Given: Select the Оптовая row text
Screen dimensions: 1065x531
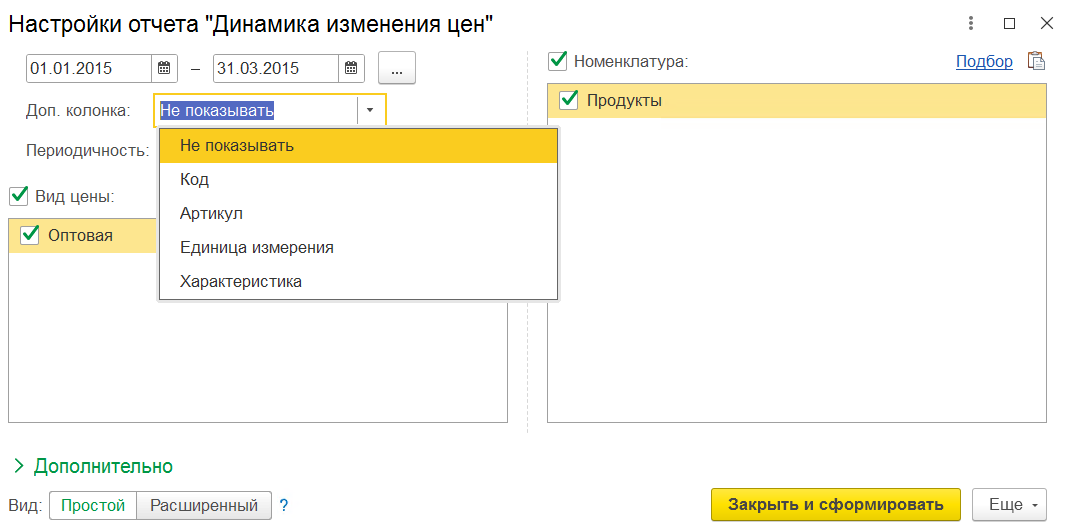Looking at the screenshot, I should 80,236.
